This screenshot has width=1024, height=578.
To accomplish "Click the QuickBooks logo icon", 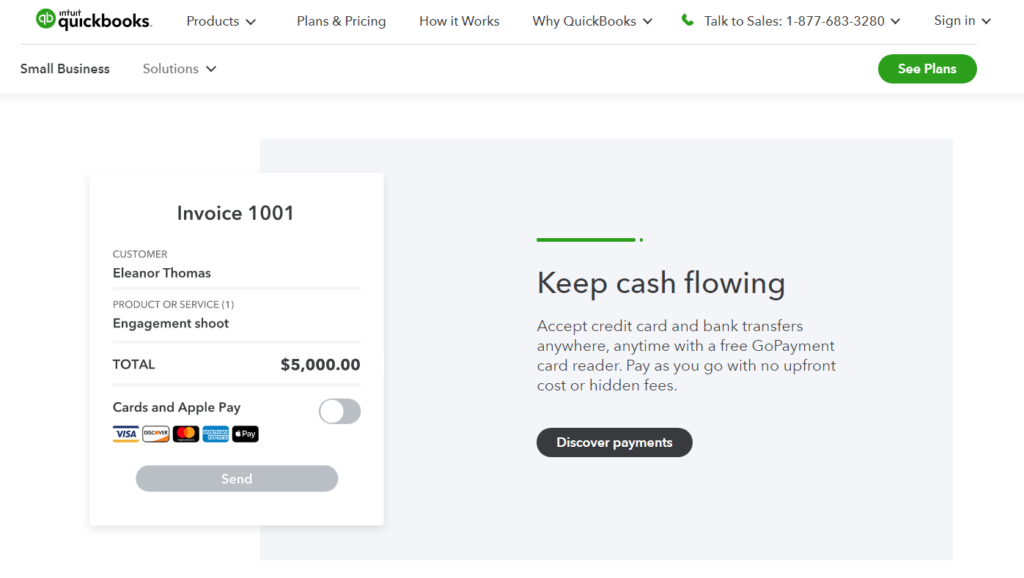I will pyautogui.click(x=46, y=19).
